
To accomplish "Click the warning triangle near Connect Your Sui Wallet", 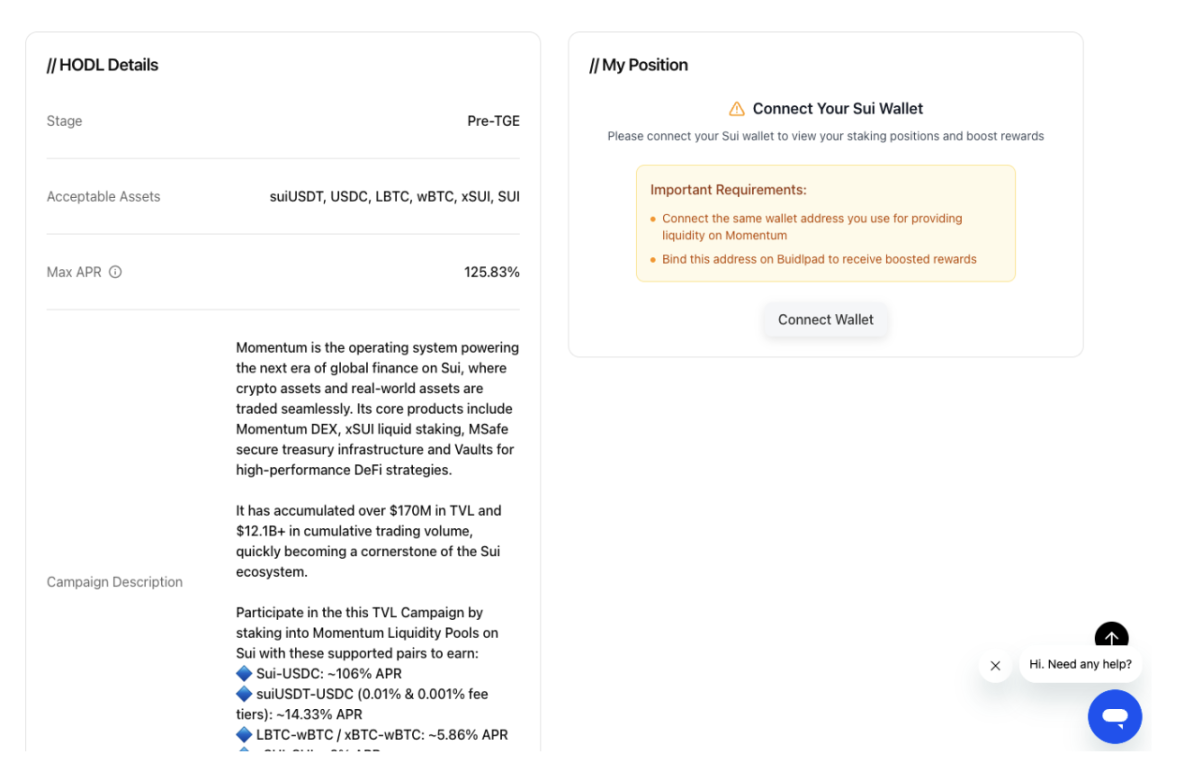I will pyautogui.click(x=737, y=109).
